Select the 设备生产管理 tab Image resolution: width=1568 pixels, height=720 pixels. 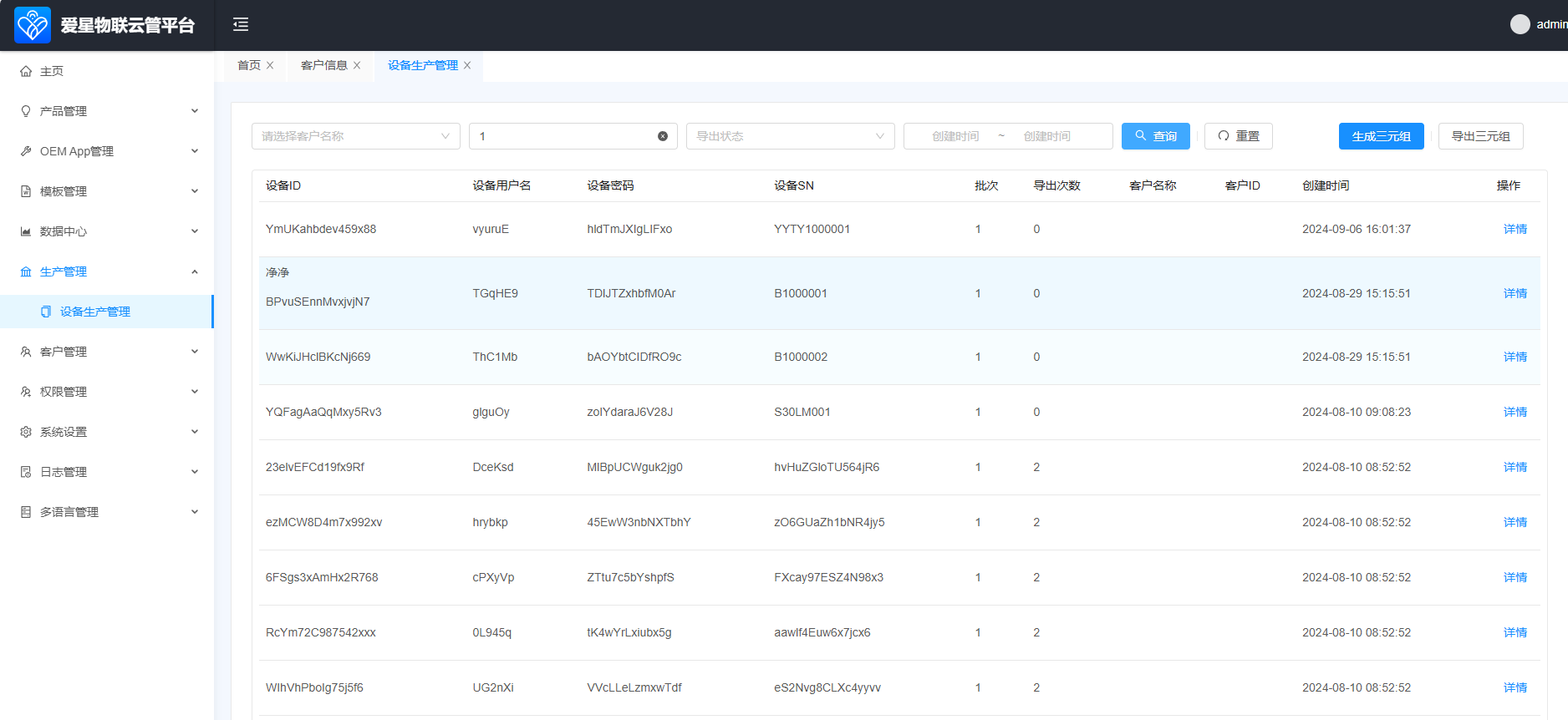pos(423,65)
